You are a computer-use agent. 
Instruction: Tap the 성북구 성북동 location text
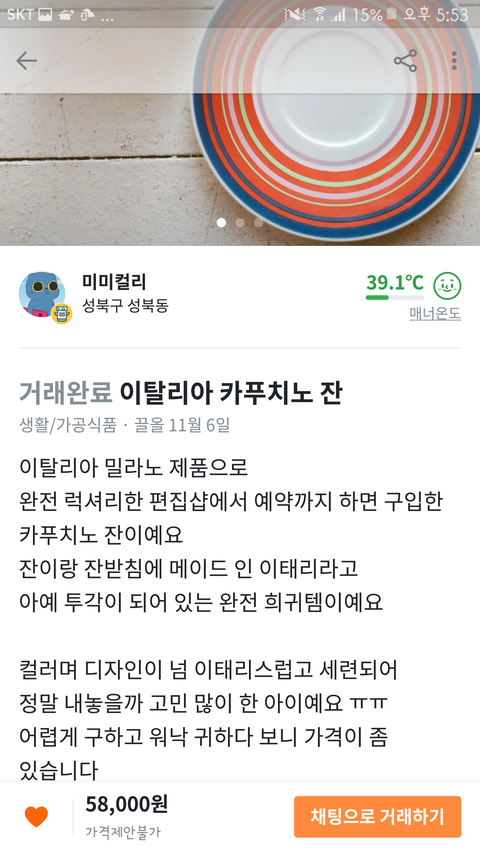click(125, 306)
